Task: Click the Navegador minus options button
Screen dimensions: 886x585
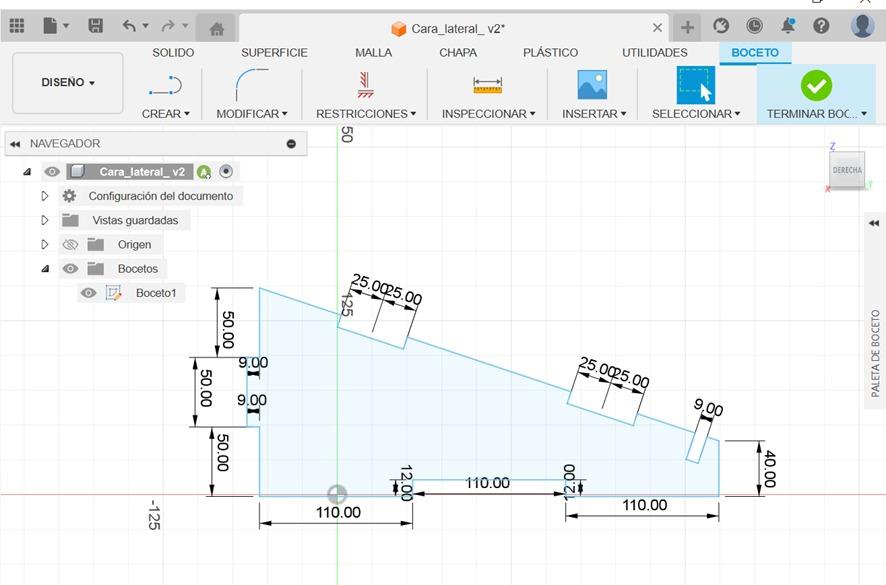Action: 291,144
